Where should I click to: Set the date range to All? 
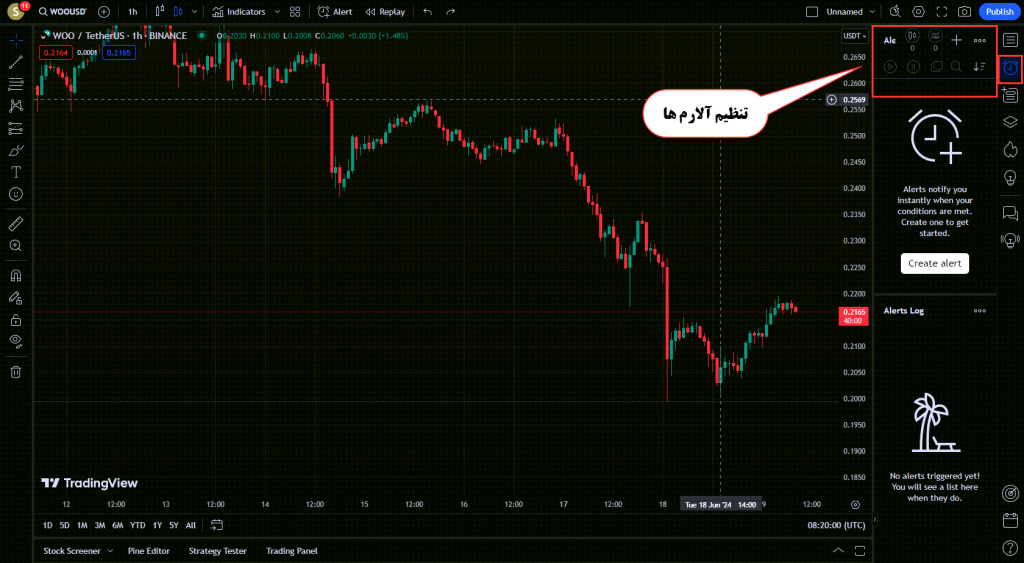tap(191, 525)
